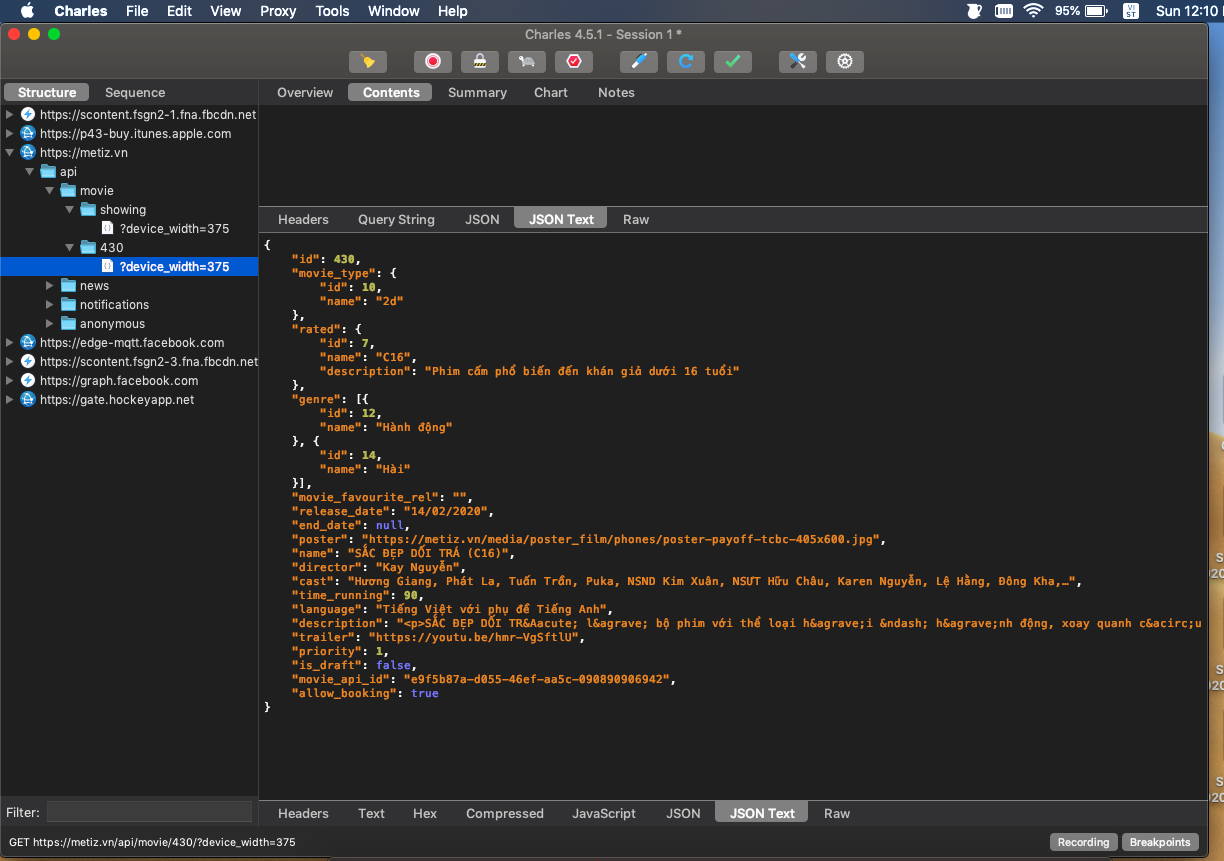Image resolution: width=1224 pixels, height=861 pixels.
Task: Click the globe icon beside https://metiz.vn
Action: 28,153
